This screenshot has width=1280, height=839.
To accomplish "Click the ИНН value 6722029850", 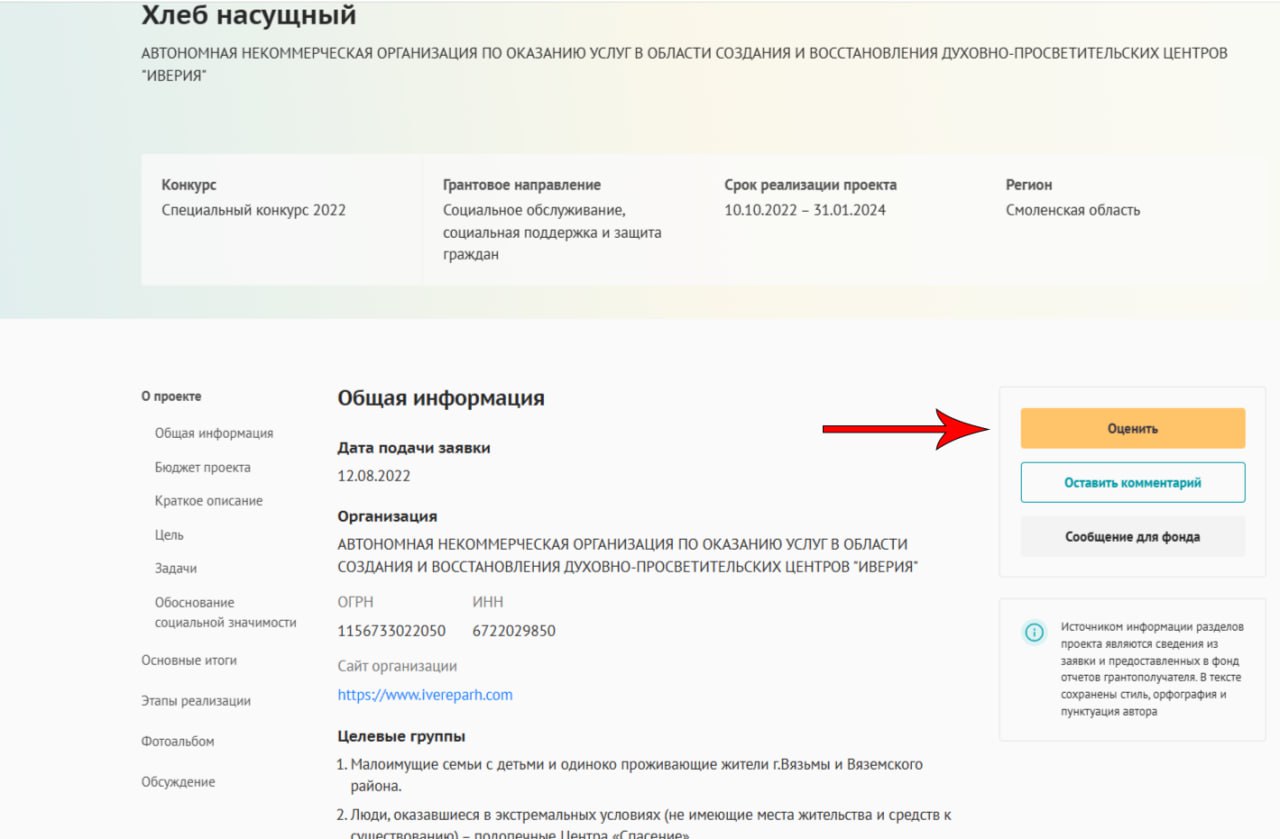I will pyautogui.click(x=514, y=631).
